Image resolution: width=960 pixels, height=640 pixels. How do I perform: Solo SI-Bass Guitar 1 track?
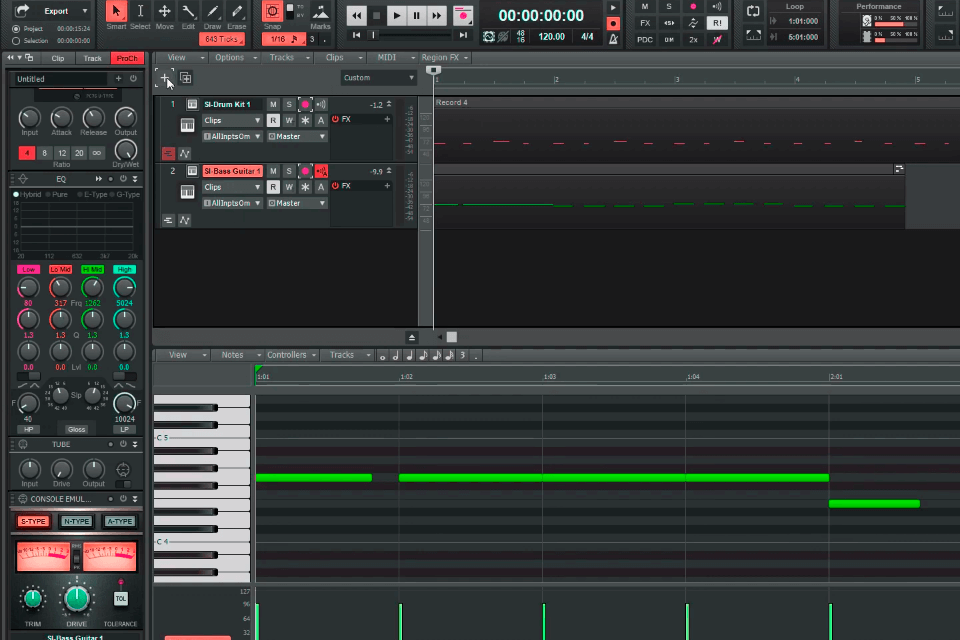click(289, 171)
